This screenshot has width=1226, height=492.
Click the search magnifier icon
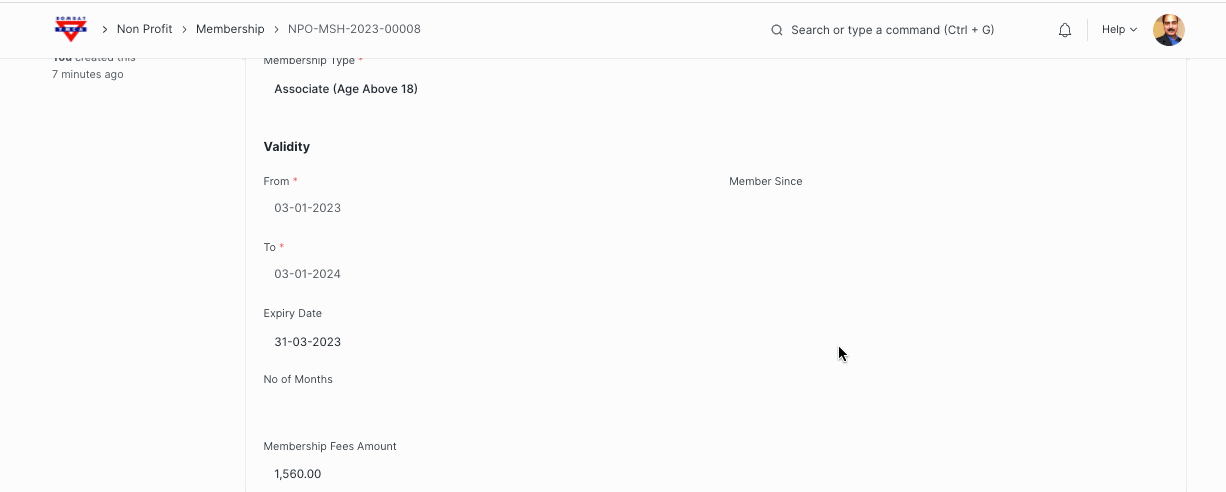pyautogui.click(x=777, y=30)
